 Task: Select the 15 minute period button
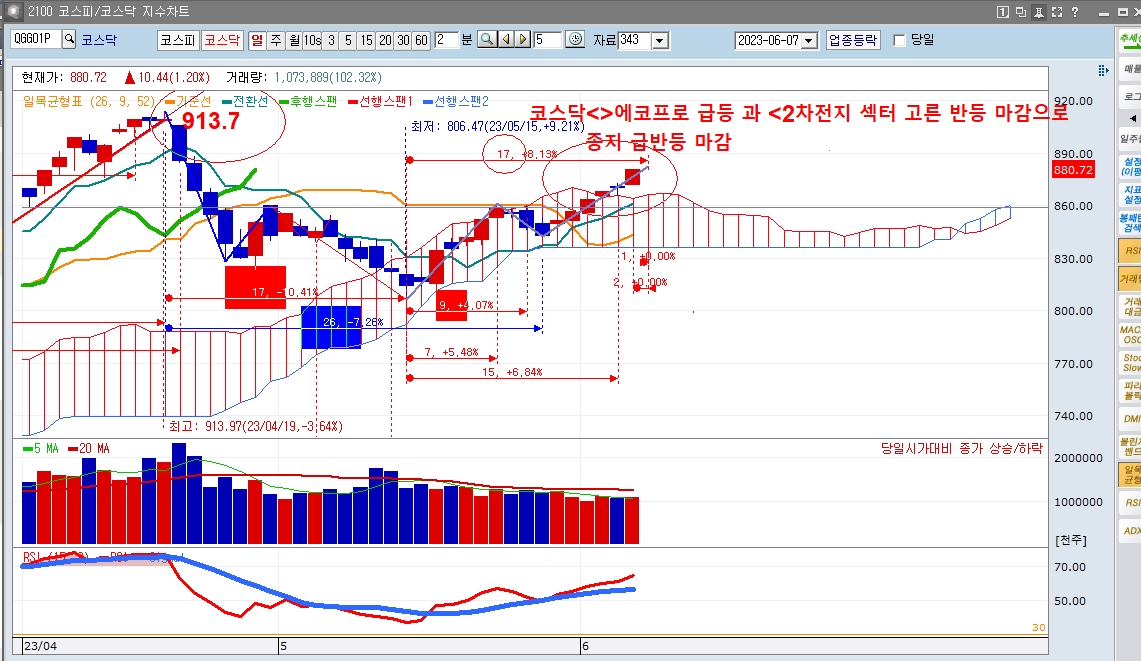pyautogui.click(x=366, y=40)
